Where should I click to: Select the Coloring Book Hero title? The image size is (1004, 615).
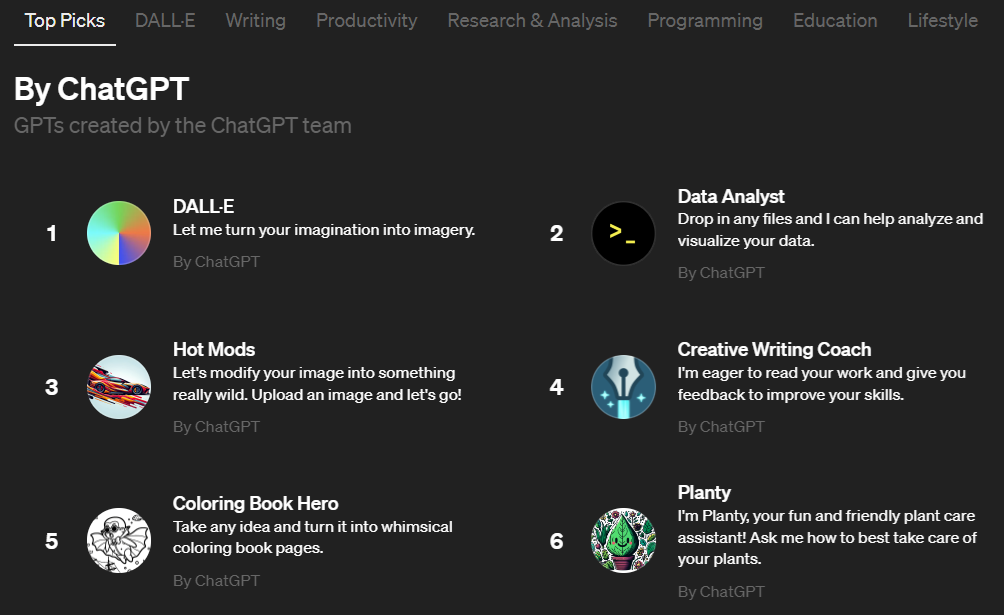(x=255, y=503)
